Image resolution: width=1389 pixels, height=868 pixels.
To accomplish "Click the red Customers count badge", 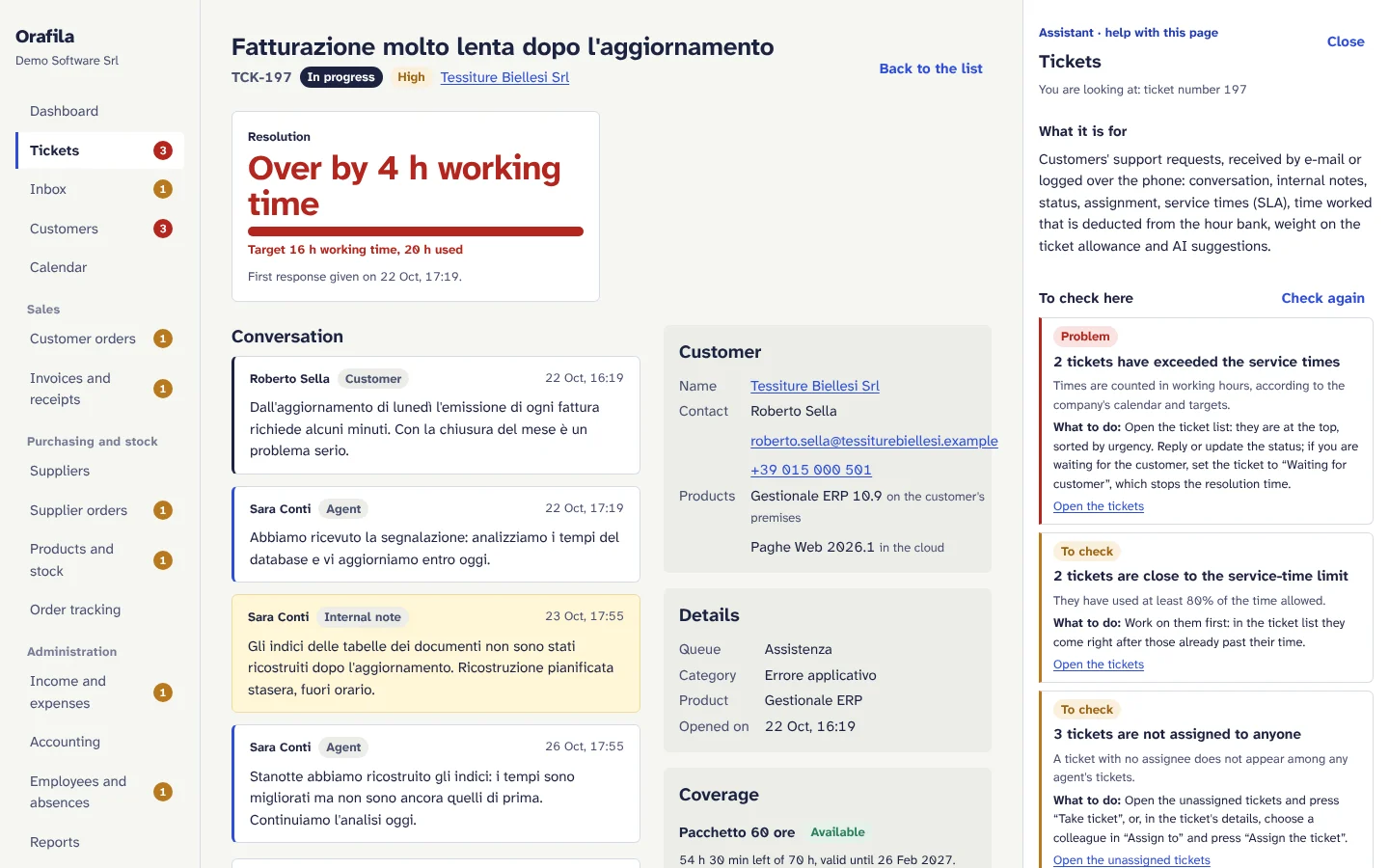I will pyautogui.click(x=163, y=229).
